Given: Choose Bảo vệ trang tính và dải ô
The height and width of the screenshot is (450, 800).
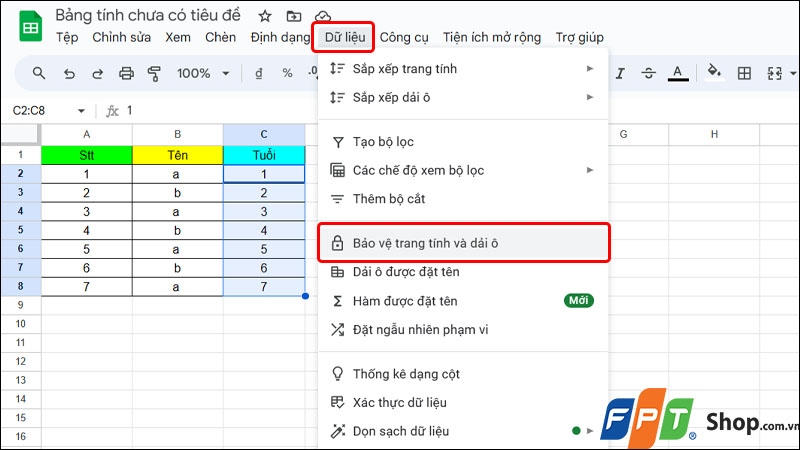Looking at the screenshot, I should [x=463, y=243].
